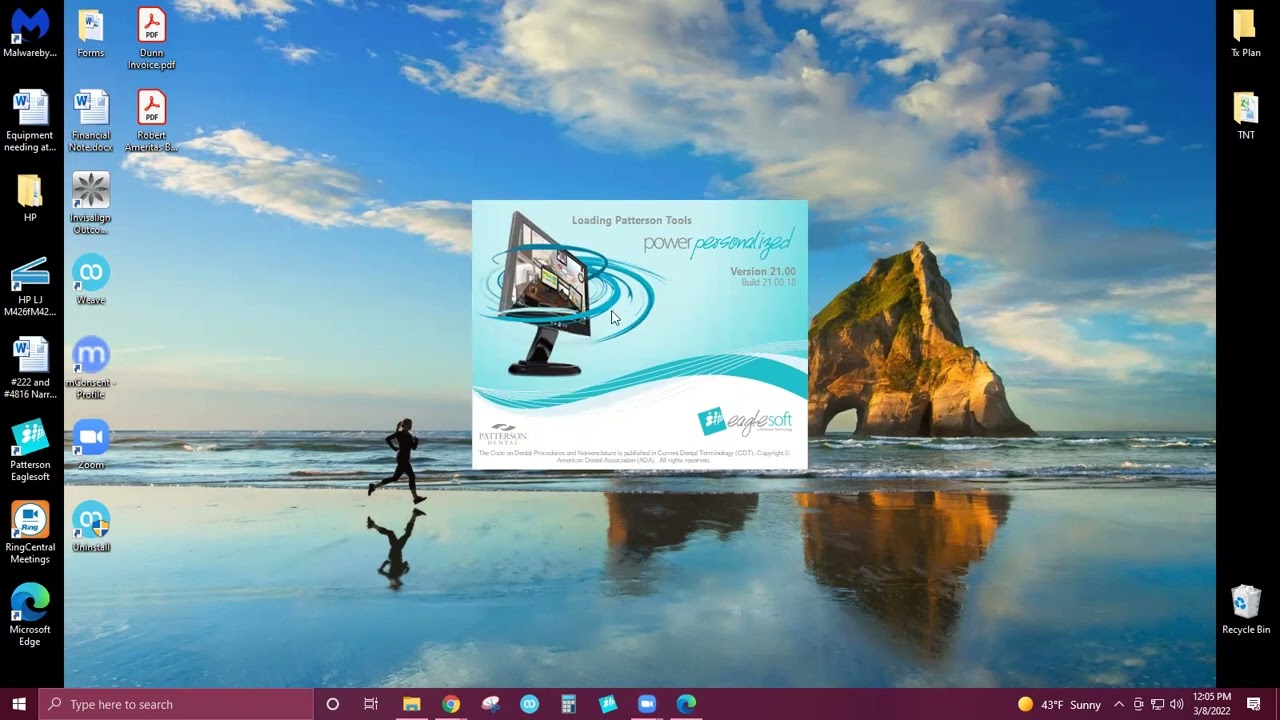Launch Zoom from desktop

pos(90,445)
